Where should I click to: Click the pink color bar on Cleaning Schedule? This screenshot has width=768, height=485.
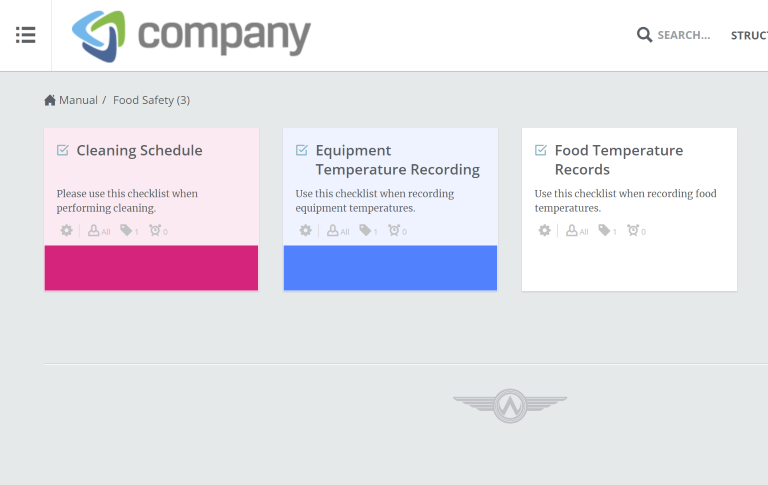[151, 268]
